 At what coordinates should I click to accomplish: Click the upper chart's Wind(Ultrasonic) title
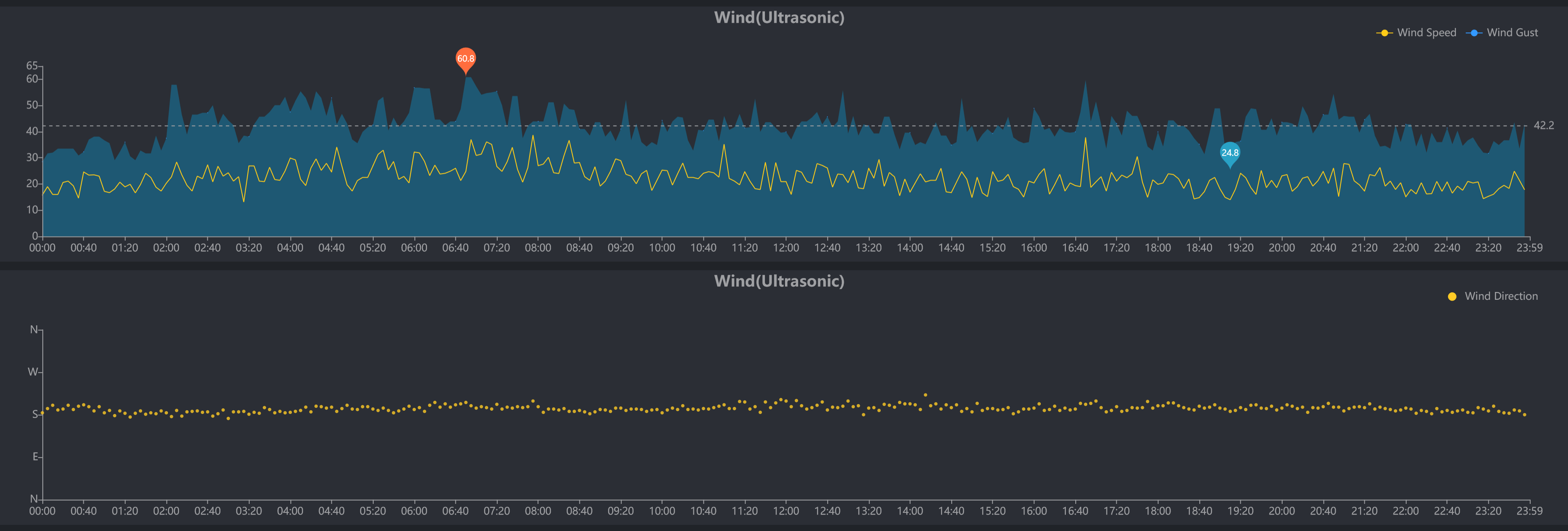tap(779, 18)
